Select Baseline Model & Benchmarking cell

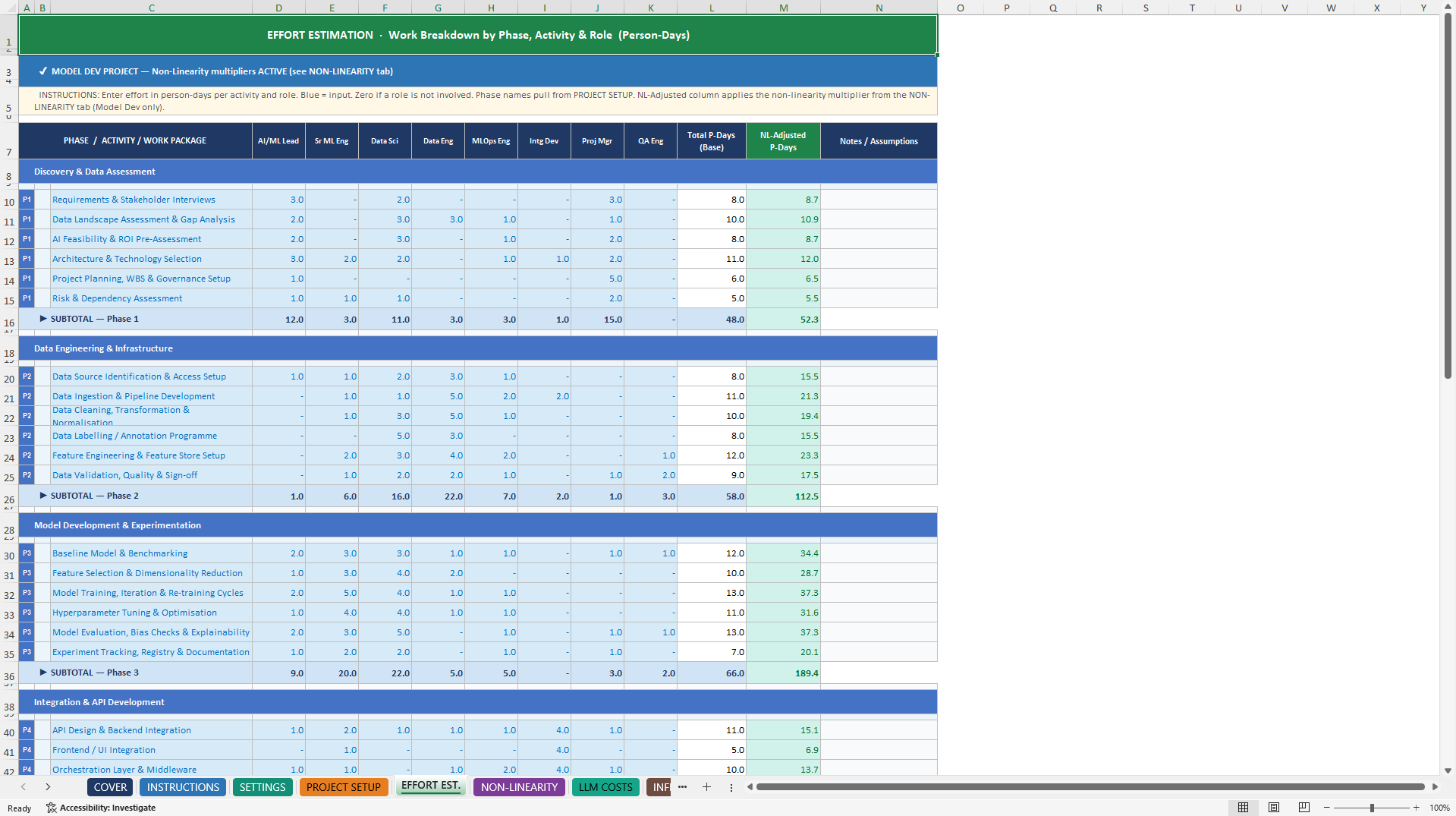click(151, 553)
